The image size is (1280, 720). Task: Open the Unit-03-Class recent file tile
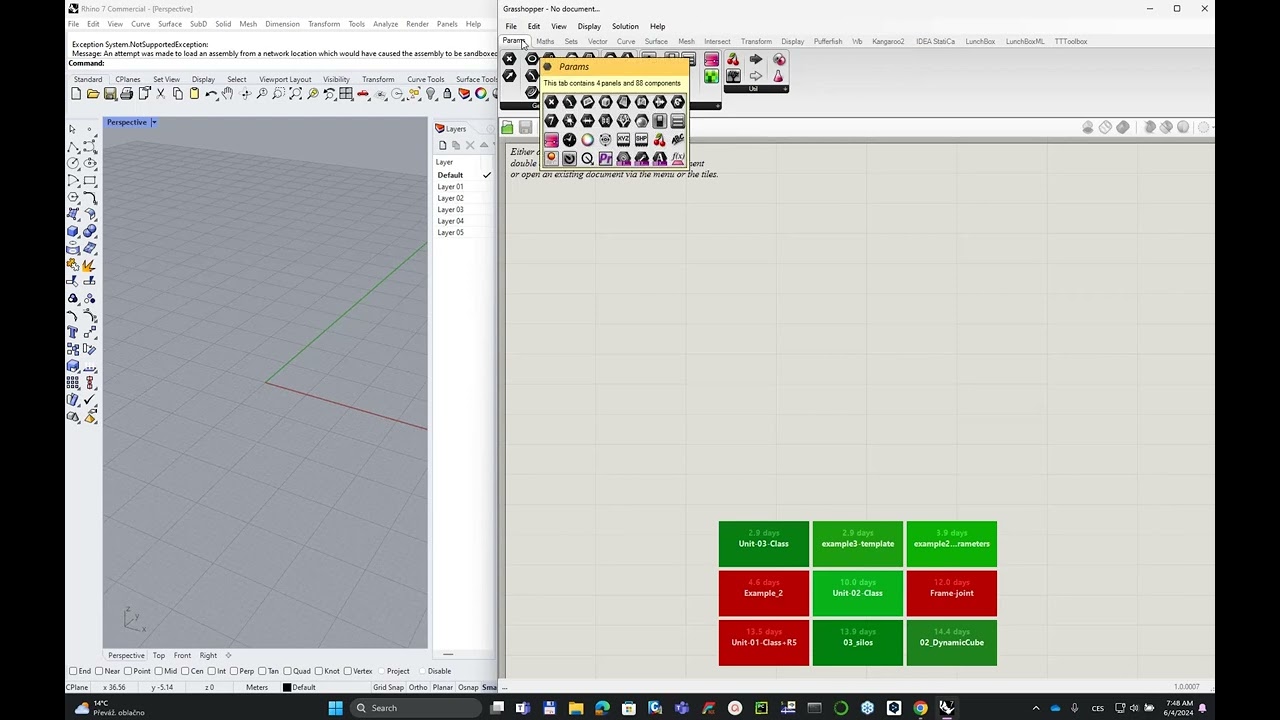pyautogui.click(x=764, y=544)
